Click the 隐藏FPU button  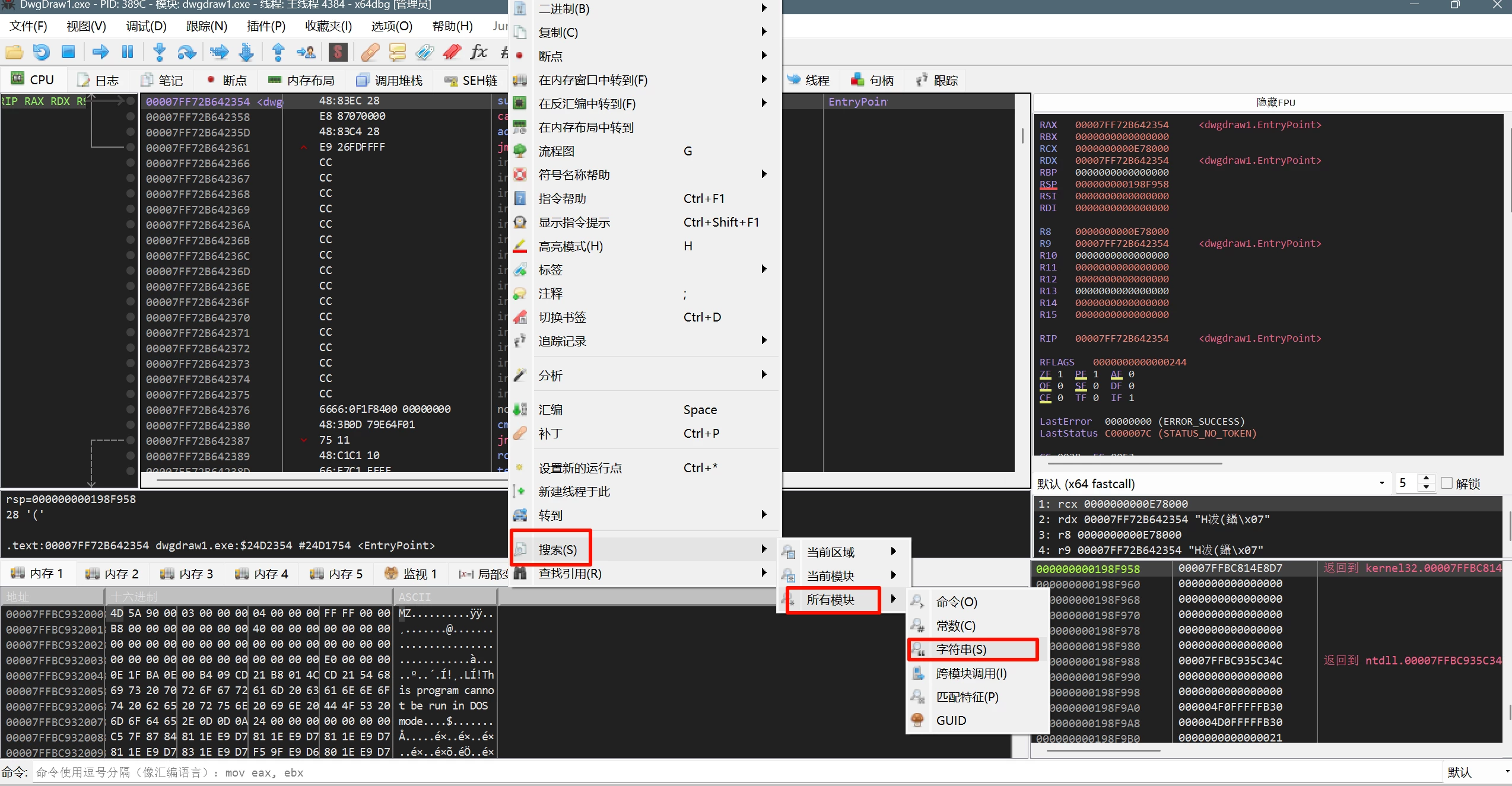[1275, 103]
